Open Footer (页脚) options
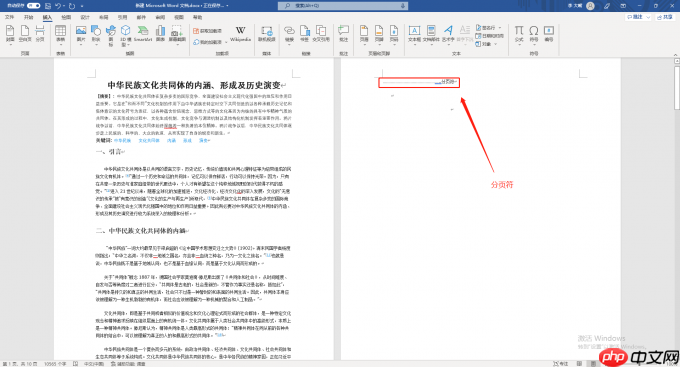The image size is (680, 367). tap(379, 35)
